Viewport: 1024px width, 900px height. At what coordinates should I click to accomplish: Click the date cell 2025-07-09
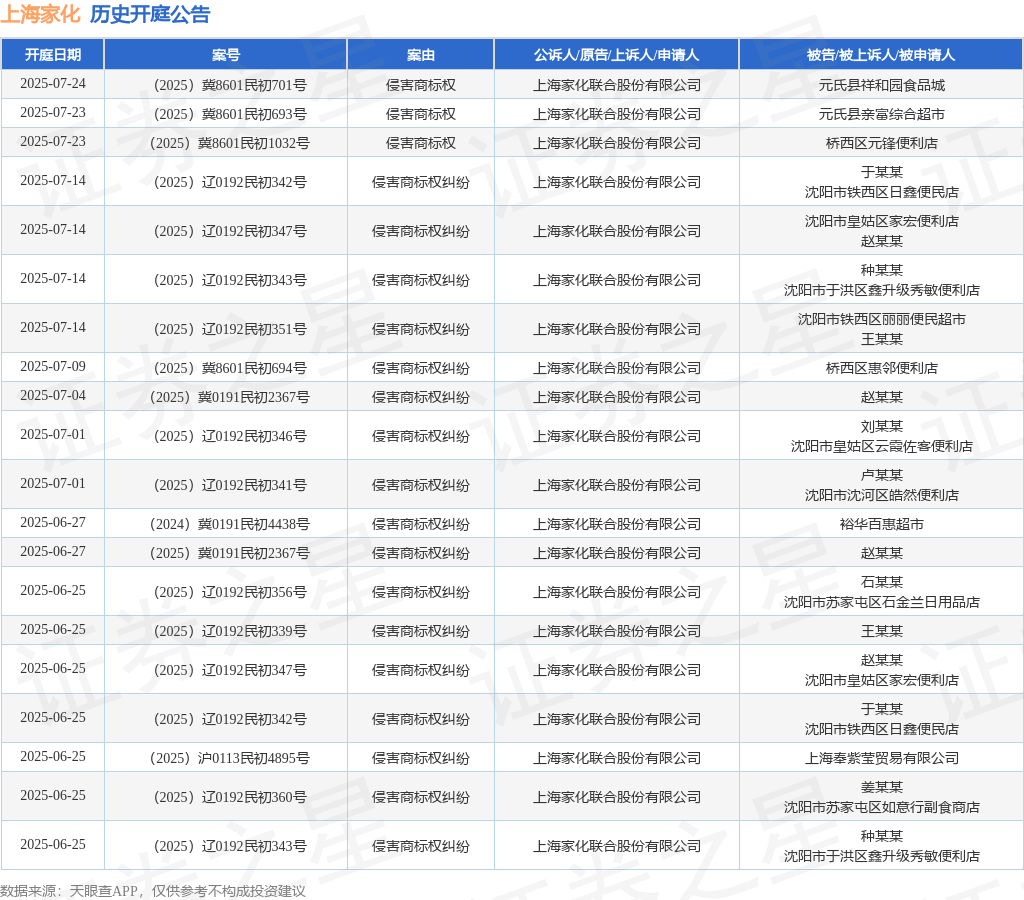[53, 366]
